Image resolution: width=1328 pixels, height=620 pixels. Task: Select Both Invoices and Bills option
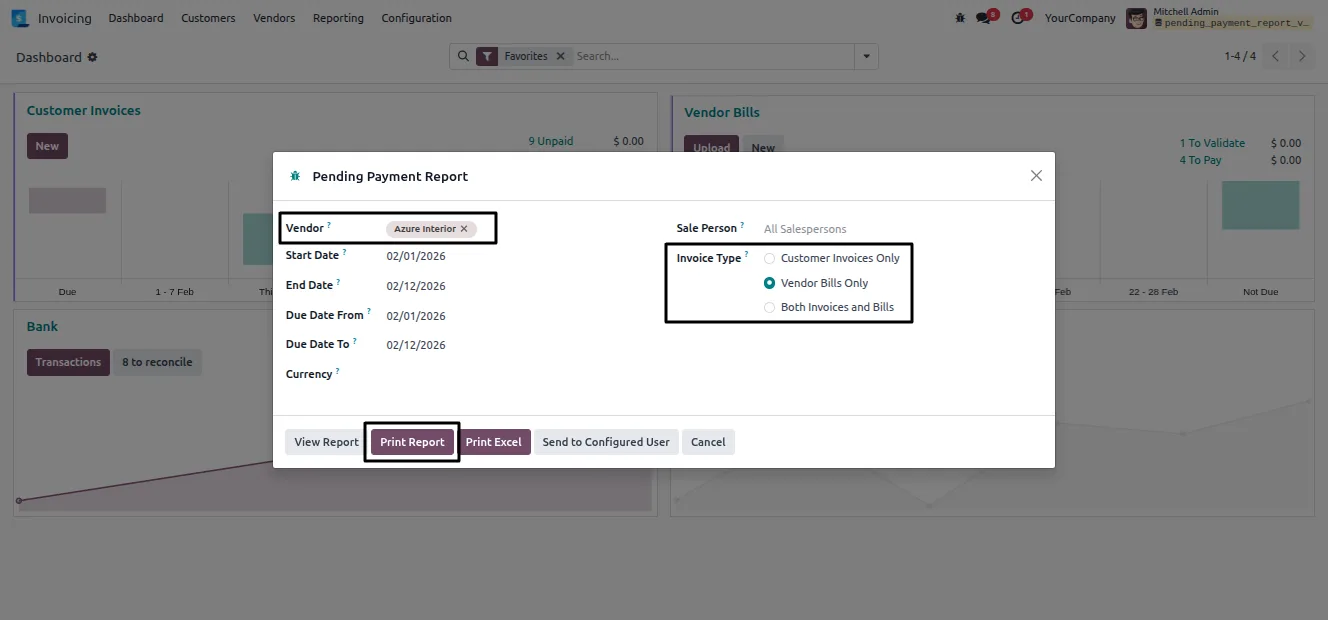770,307
